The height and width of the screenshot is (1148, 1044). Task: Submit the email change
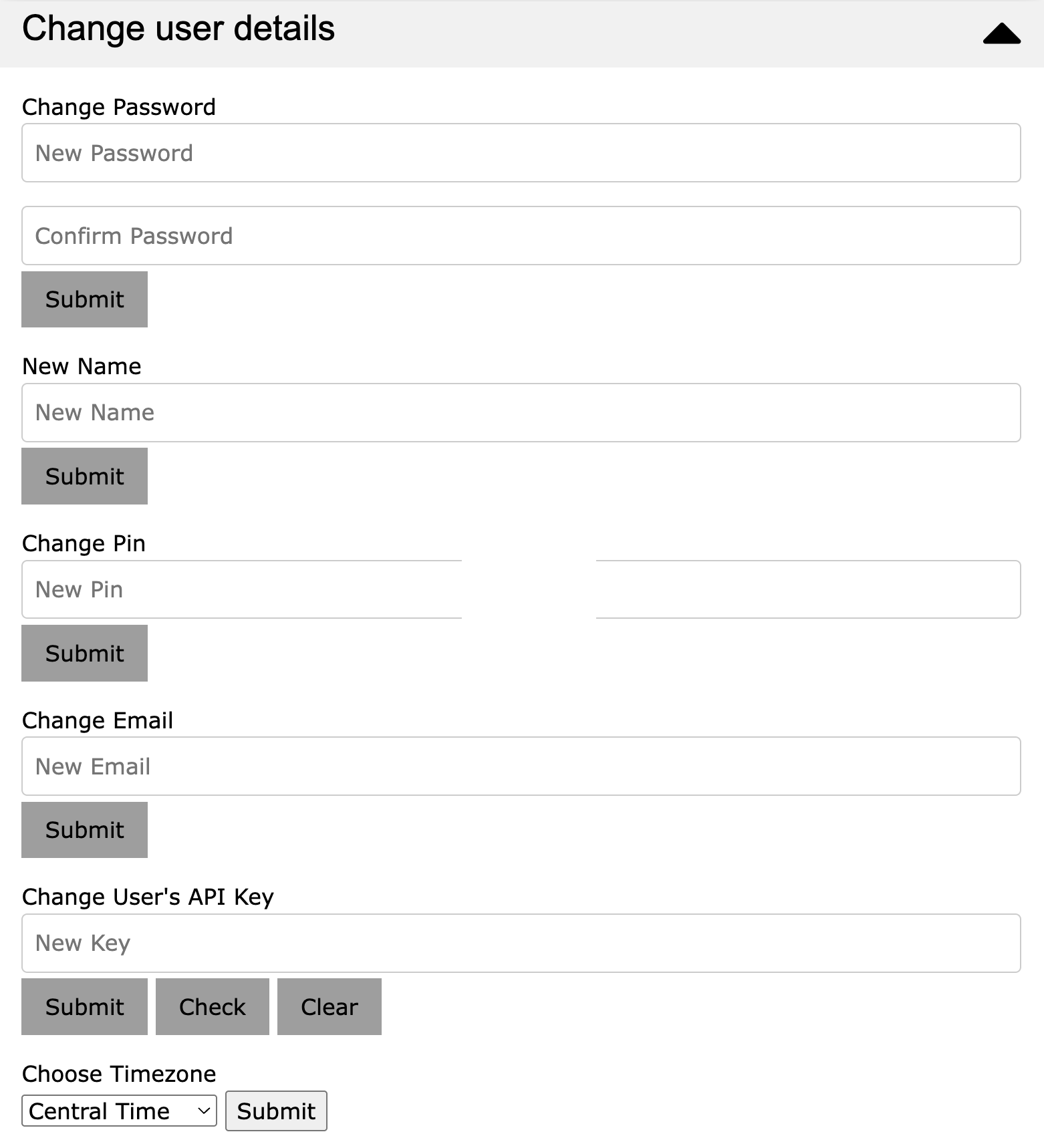(84, 829)
